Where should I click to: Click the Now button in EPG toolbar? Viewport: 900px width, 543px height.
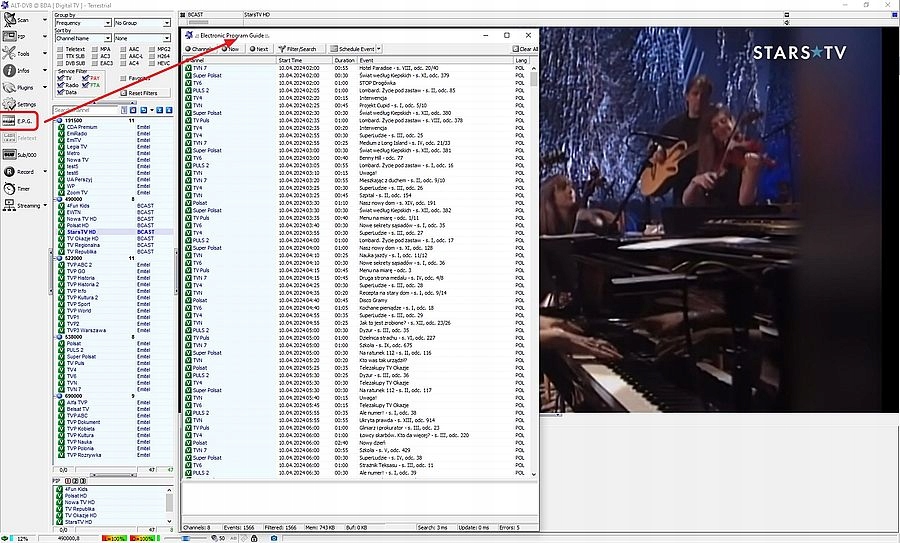click(231, 49)
